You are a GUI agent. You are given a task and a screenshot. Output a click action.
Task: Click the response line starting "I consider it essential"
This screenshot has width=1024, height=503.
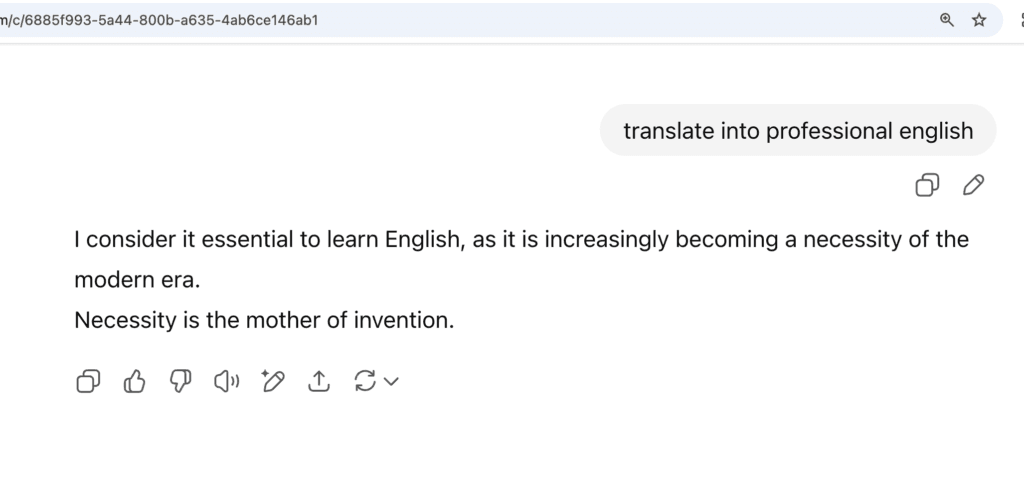[521, 240]
